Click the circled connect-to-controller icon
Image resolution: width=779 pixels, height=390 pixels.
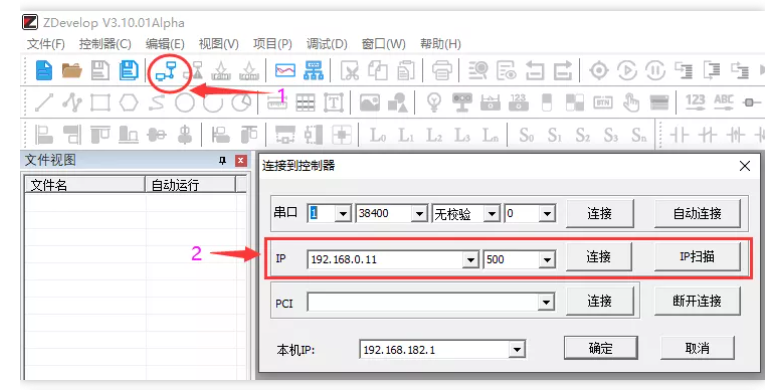coord(166,73)
